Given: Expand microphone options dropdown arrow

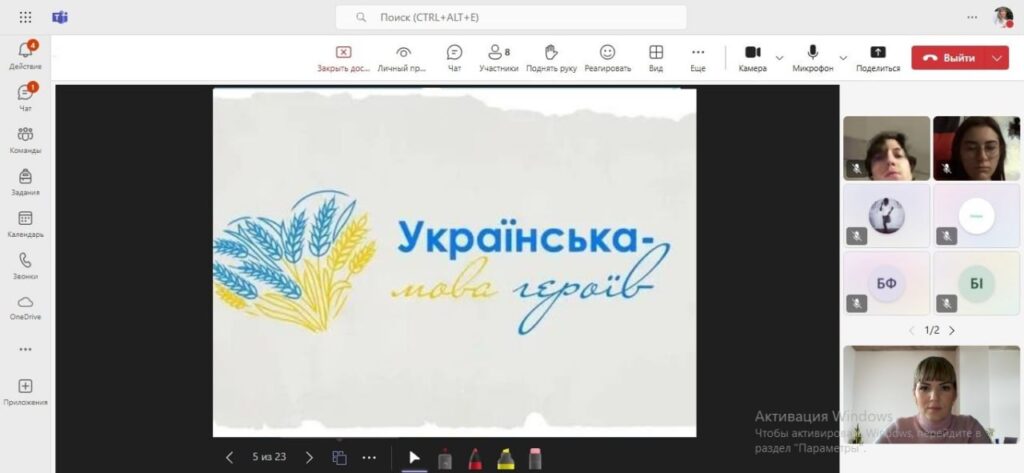Looking at the screenshot, I should pyautogui.click(x=843, y=58).
